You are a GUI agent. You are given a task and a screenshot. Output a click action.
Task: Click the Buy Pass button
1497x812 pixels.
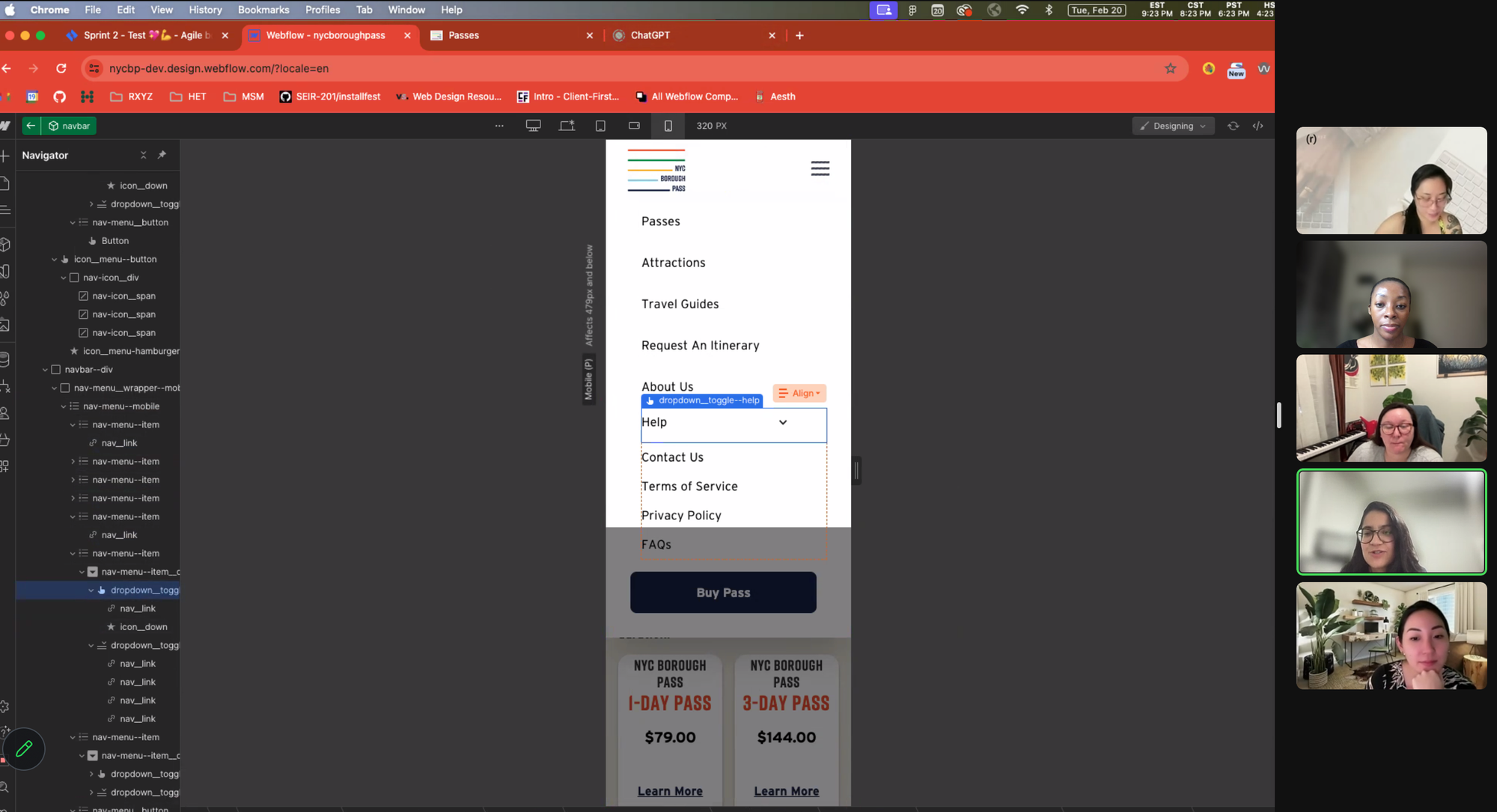[722, 592]
